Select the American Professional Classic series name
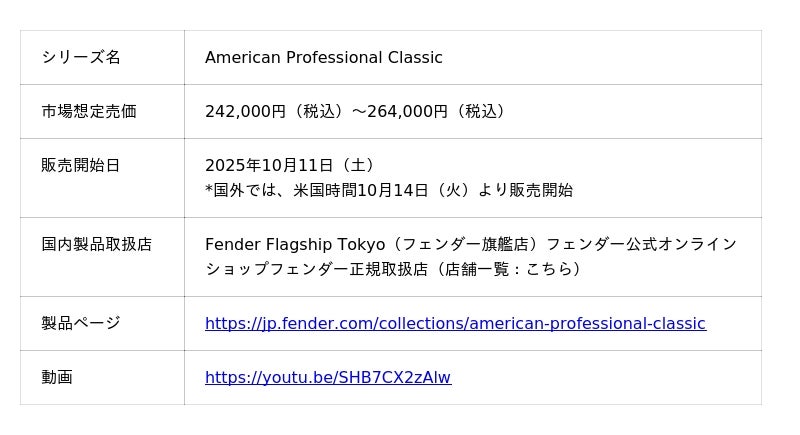800x435 pixels. point(323,57)
